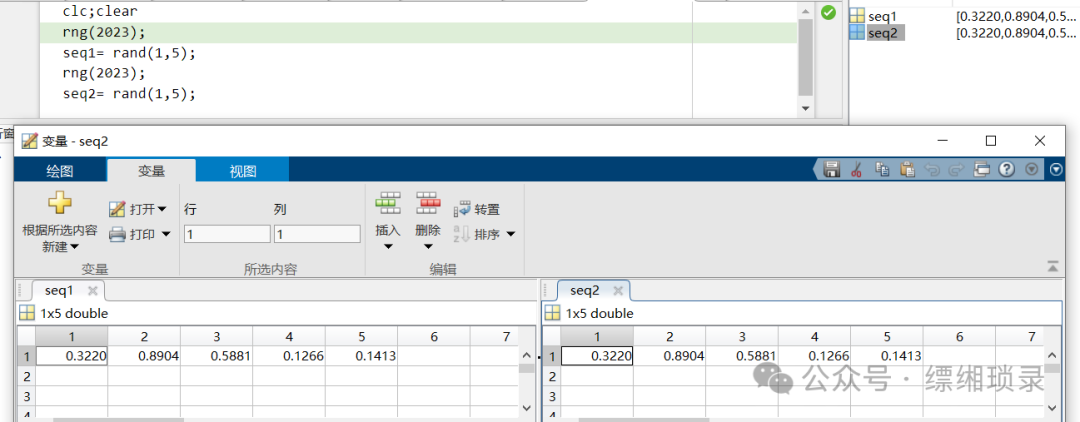1080x422 pixels.
Task: Select seq1 in the workspace list
Action: pos(882,15)
